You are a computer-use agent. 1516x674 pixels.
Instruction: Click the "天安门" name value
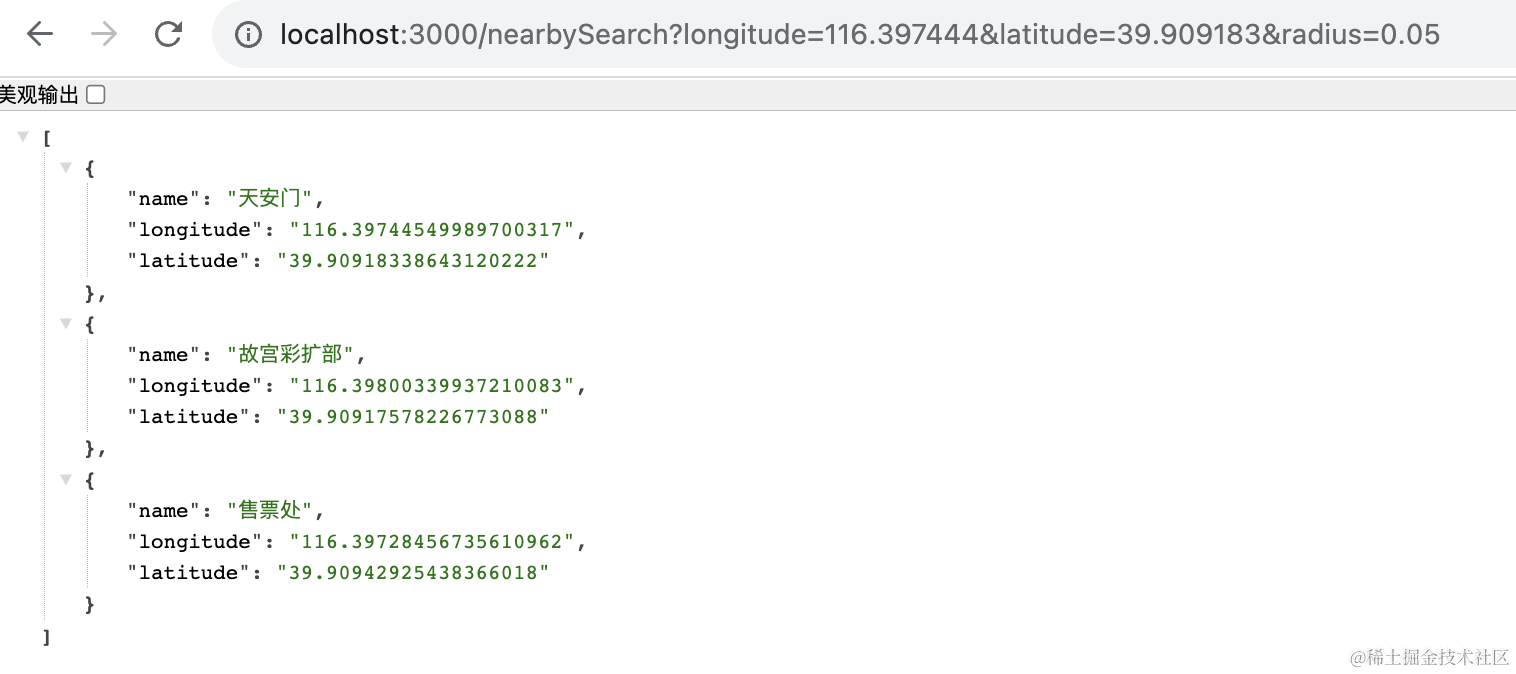[270, 199]
